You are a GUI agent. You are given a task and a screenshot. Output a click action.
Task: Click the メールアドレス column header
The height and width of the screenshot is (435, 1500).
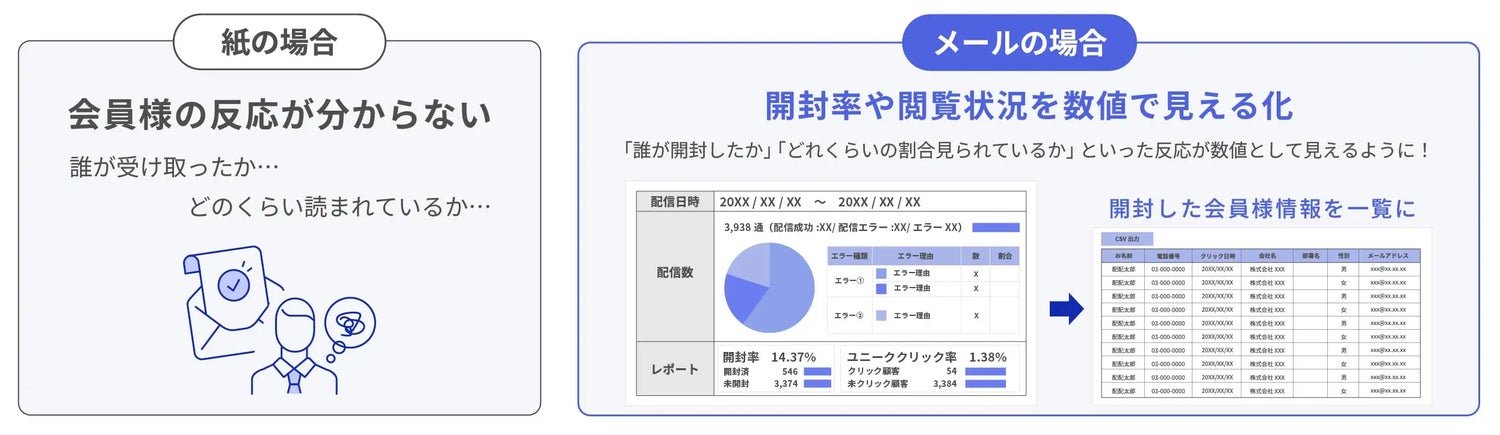coord(1387,256)
